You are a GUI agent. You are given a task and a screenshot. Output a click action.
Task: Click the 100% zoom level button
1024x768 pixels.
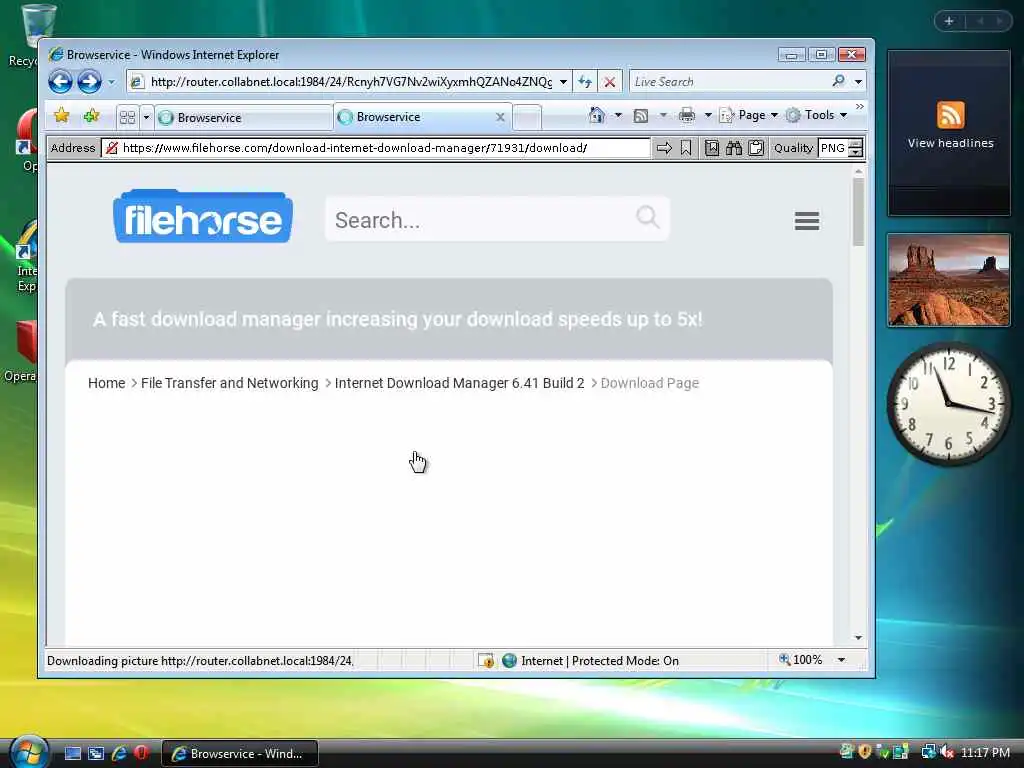[x=801, y=660]
